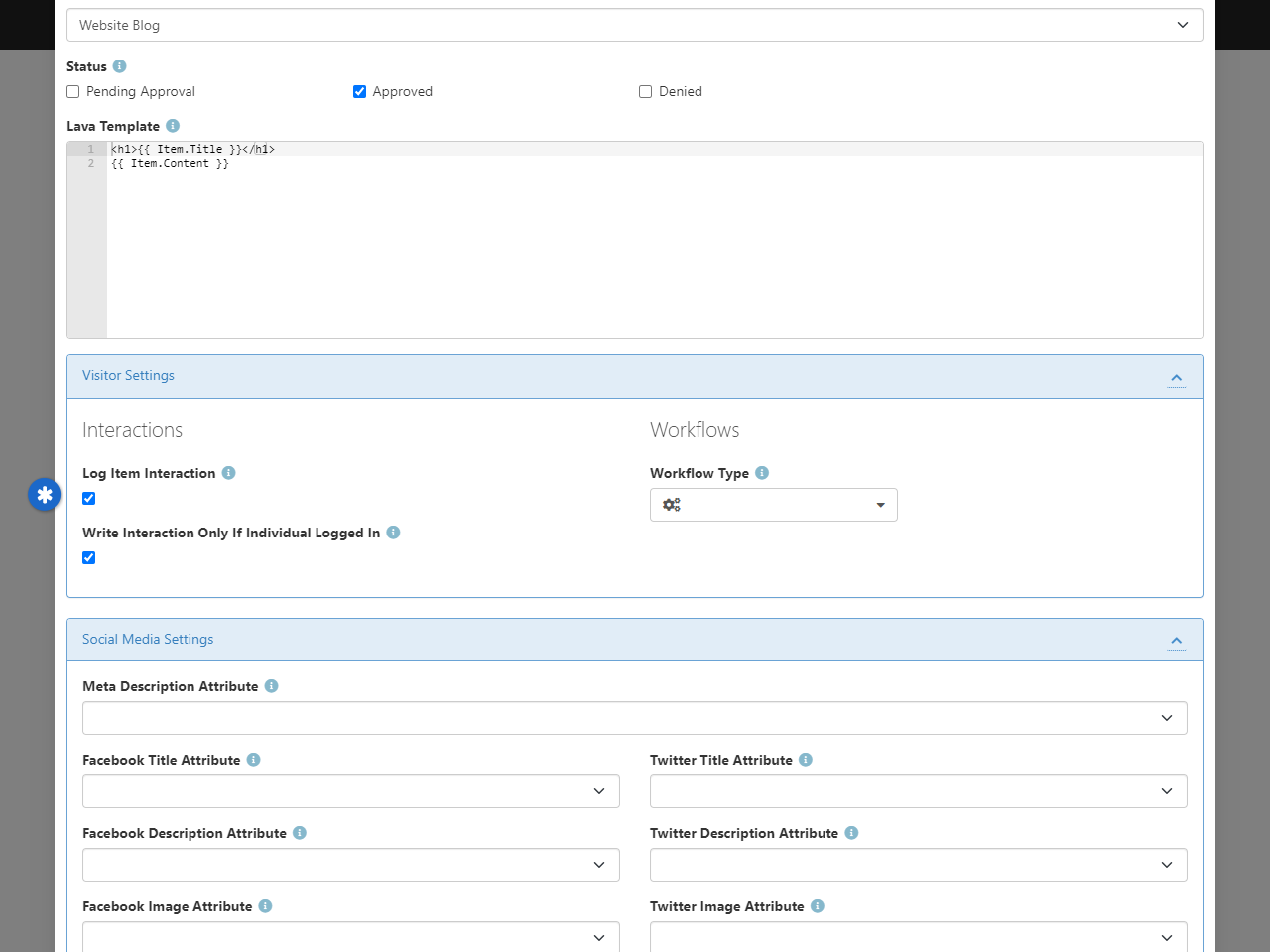Open Facebook Image Attribute dropdown
The image size is (1270, 952).
[x=351, y=937]
